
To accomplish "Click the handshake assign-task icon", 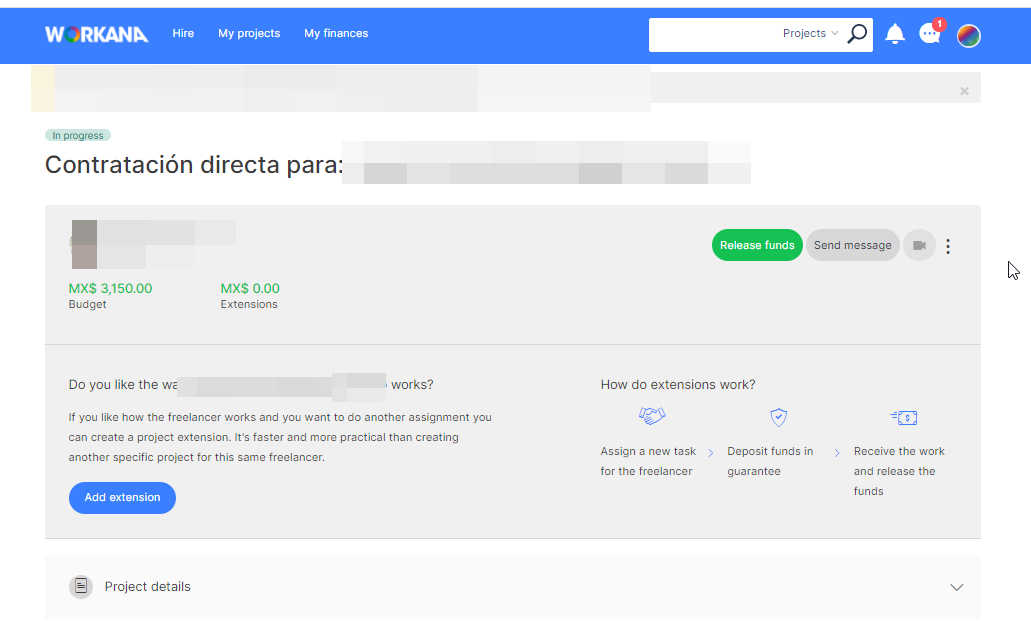I will click(x=652, y=416).
